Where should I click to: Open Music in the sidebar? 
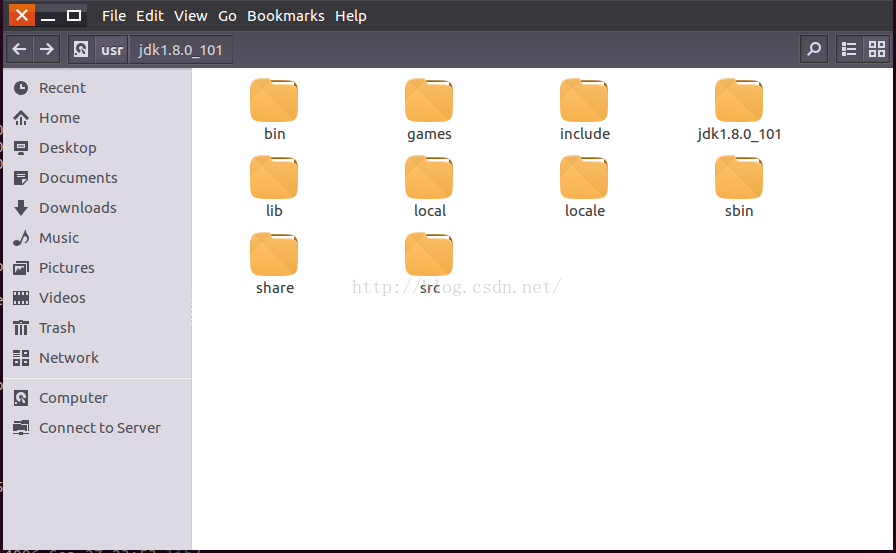tap(97, 238)
